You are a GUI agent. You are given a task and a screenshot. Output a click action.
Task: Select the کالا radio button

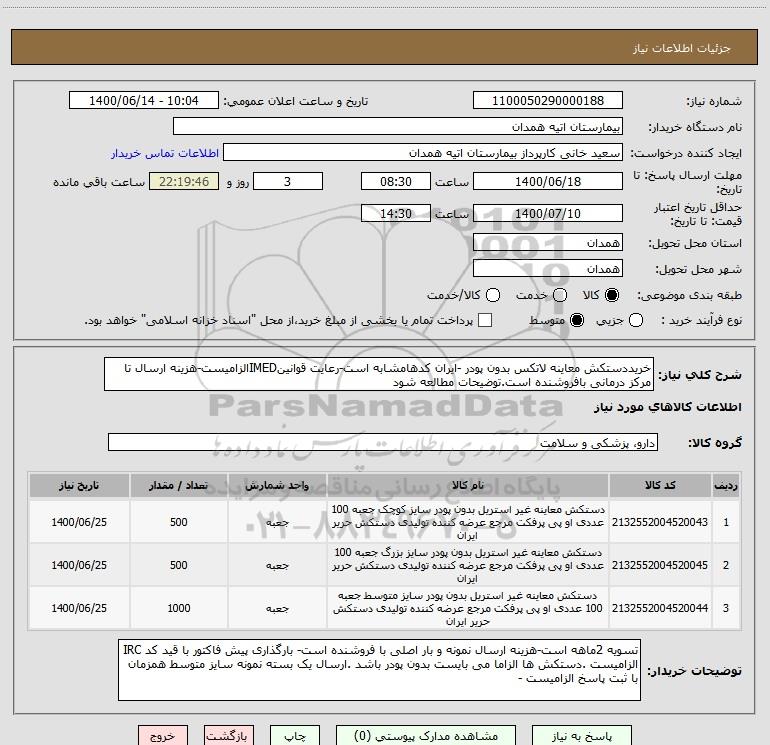click(612, 295)
